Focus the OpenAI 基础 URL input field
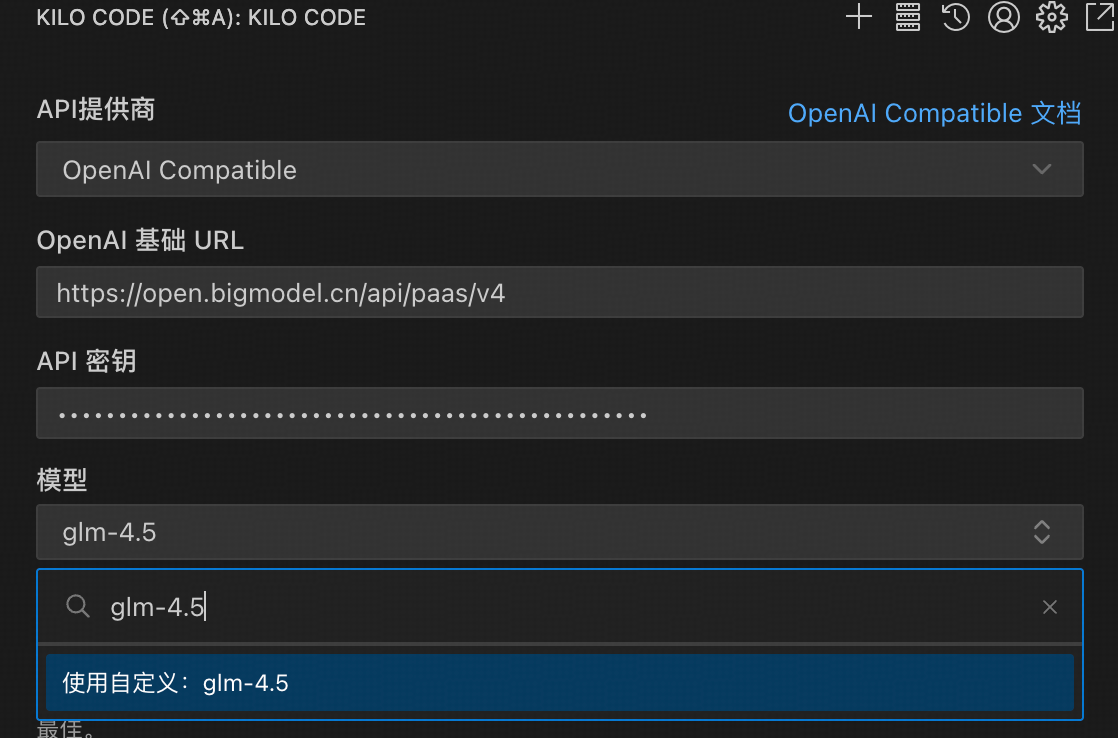Viewport: 1118px width, 738px height. pos(560,292)
